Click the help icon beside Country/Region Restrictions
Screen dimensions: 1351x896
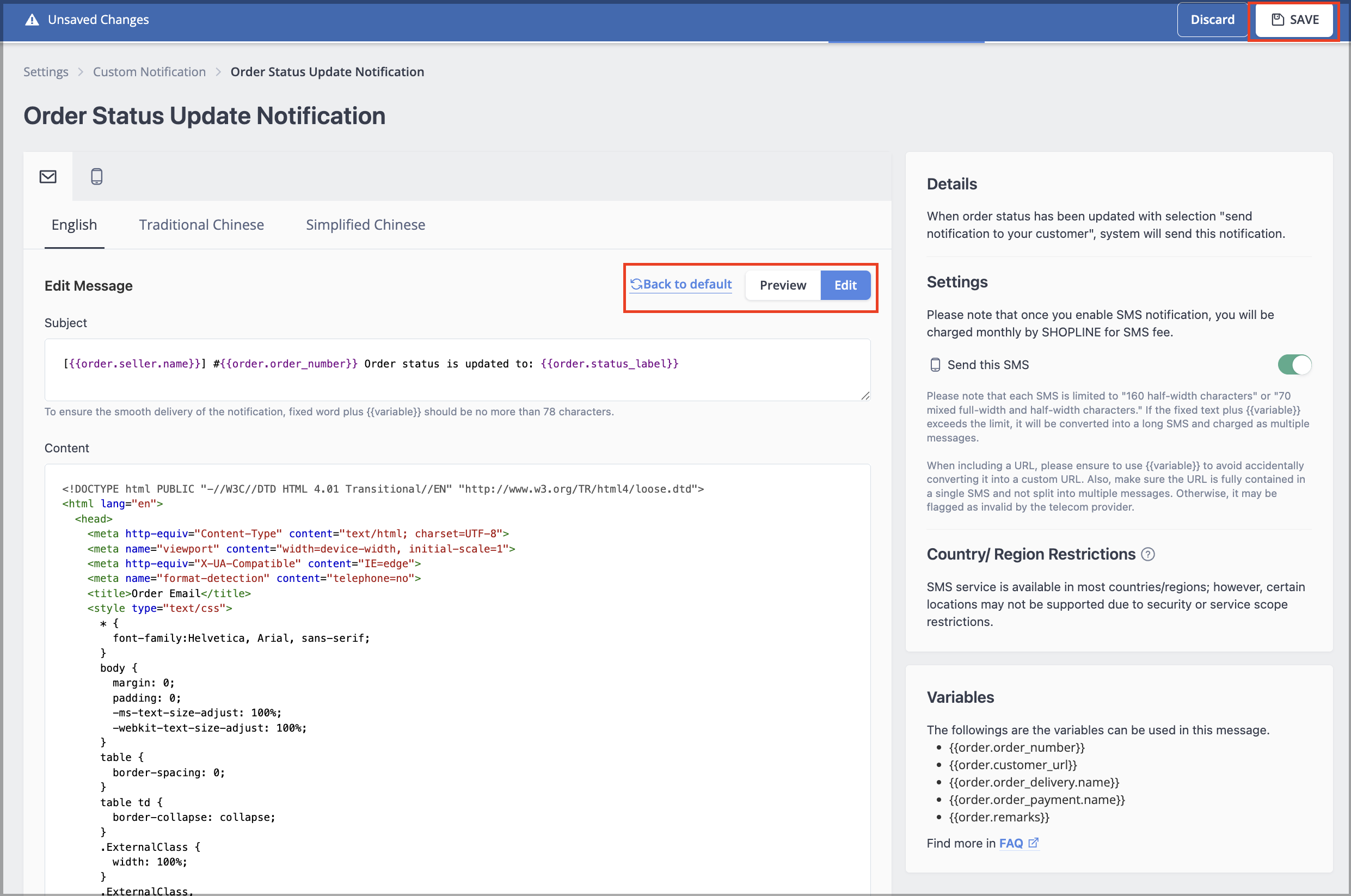1147,554
